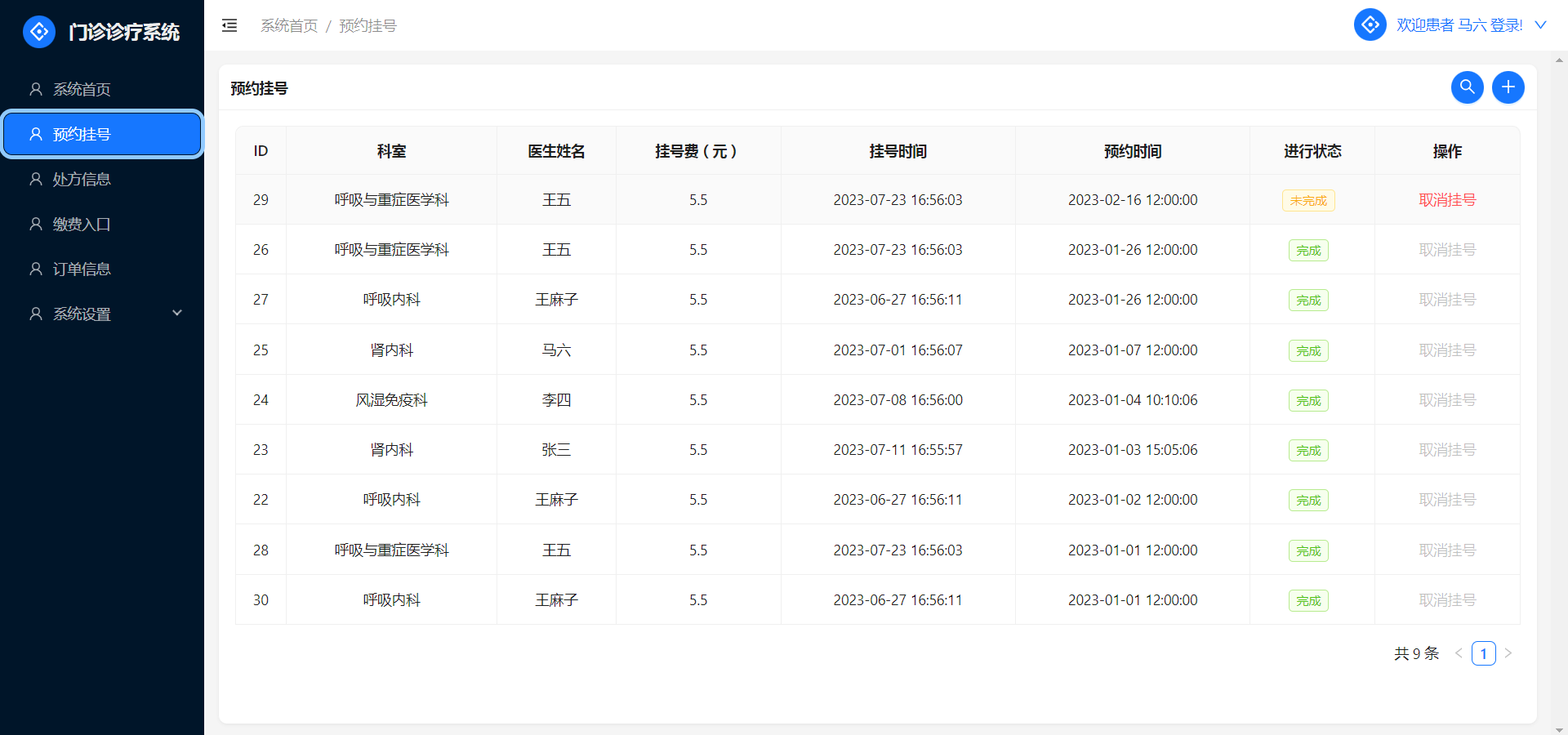Open 缴费入口 in the sidebar
Image resolution: width=1568 pixels, height=735 pixels.
[102, 224]
